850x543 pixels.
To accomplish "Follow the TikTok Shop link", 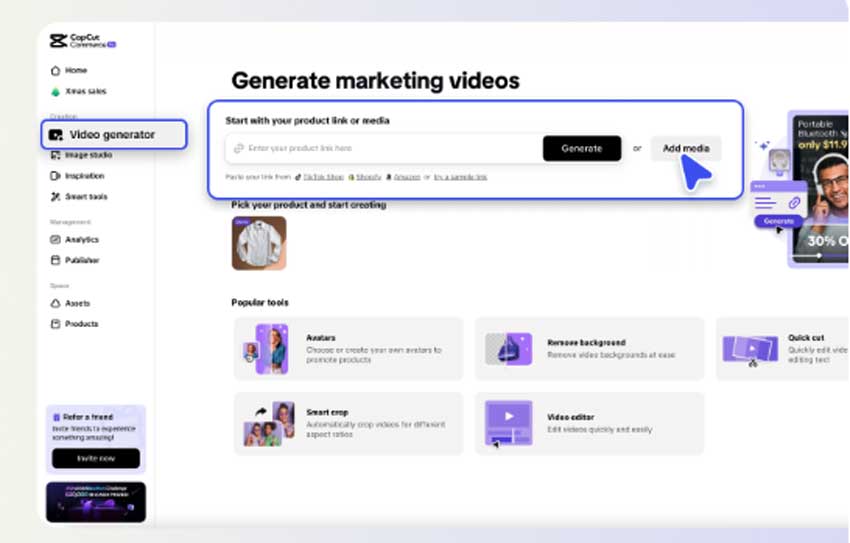I will 323,177.
